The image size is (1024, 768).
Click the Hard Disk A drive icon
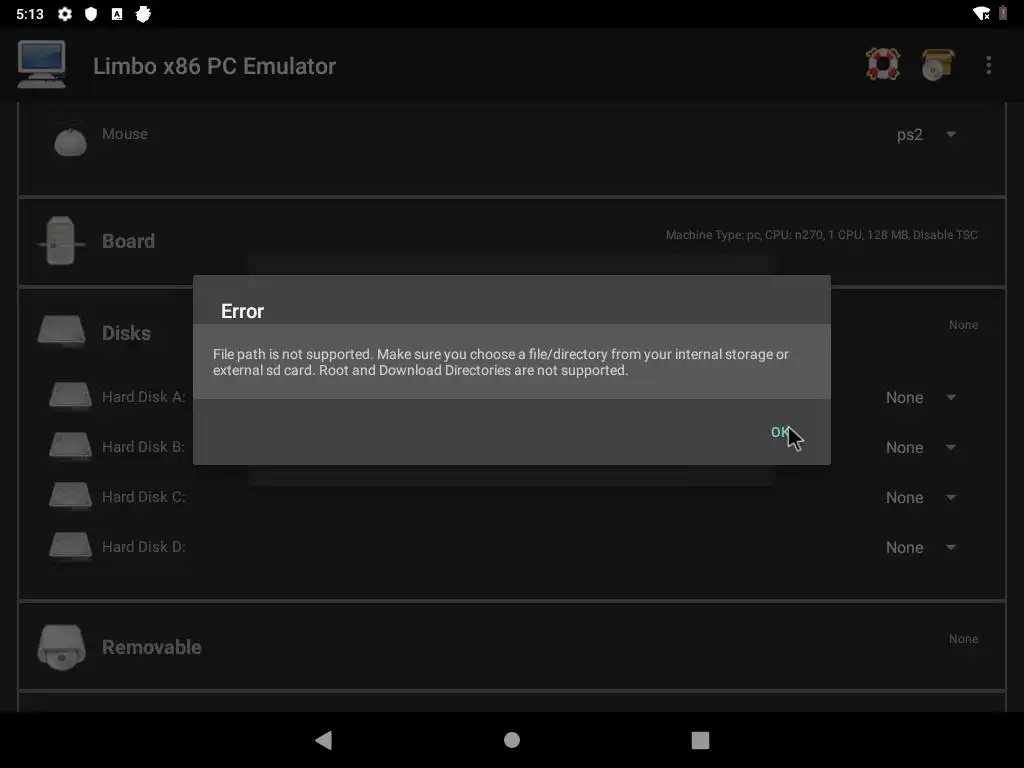71,396
